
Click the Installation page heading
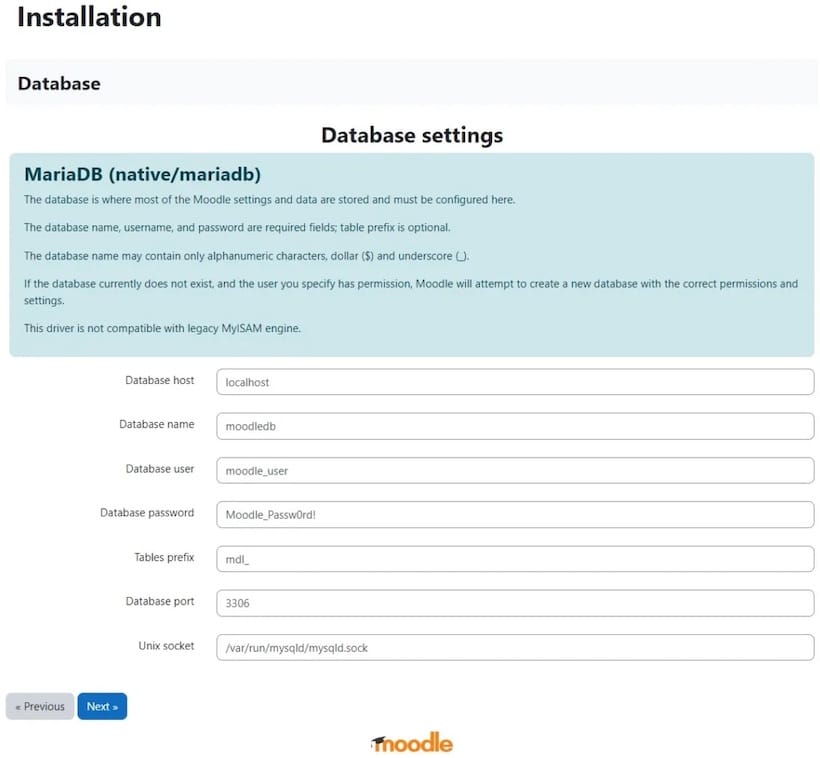pos(89,17)
